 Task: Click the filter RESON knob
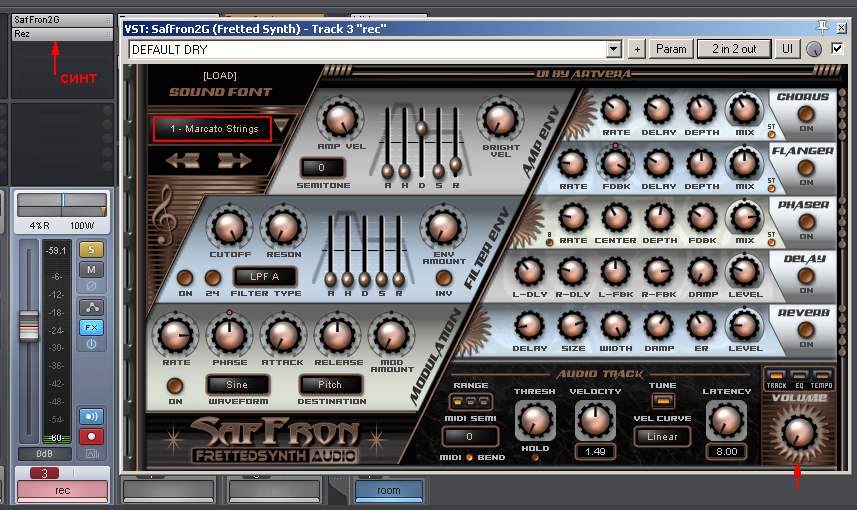click(283, 227)
